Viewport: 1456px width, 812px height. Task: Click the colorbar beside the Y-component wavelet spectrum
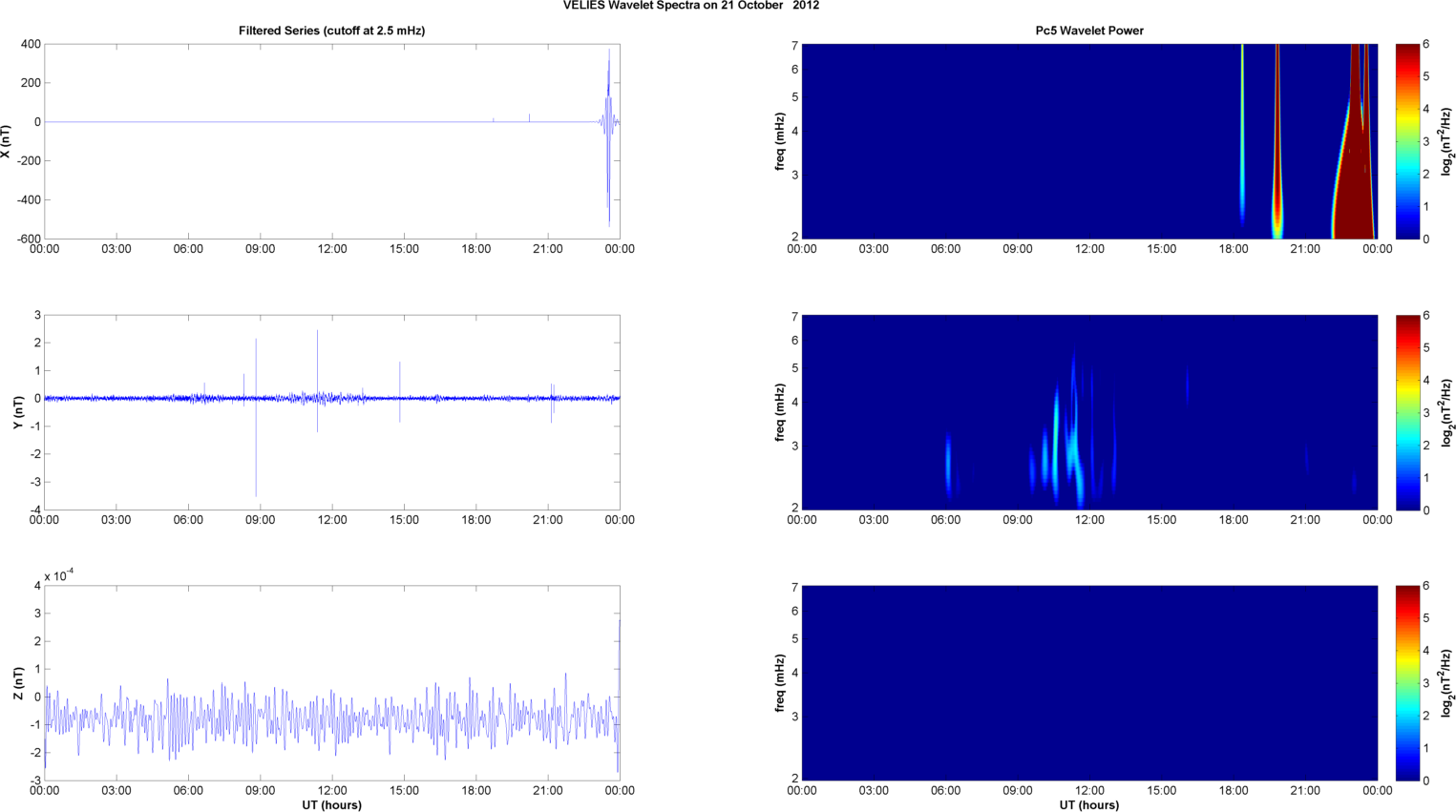click(x=1408, y=412)
